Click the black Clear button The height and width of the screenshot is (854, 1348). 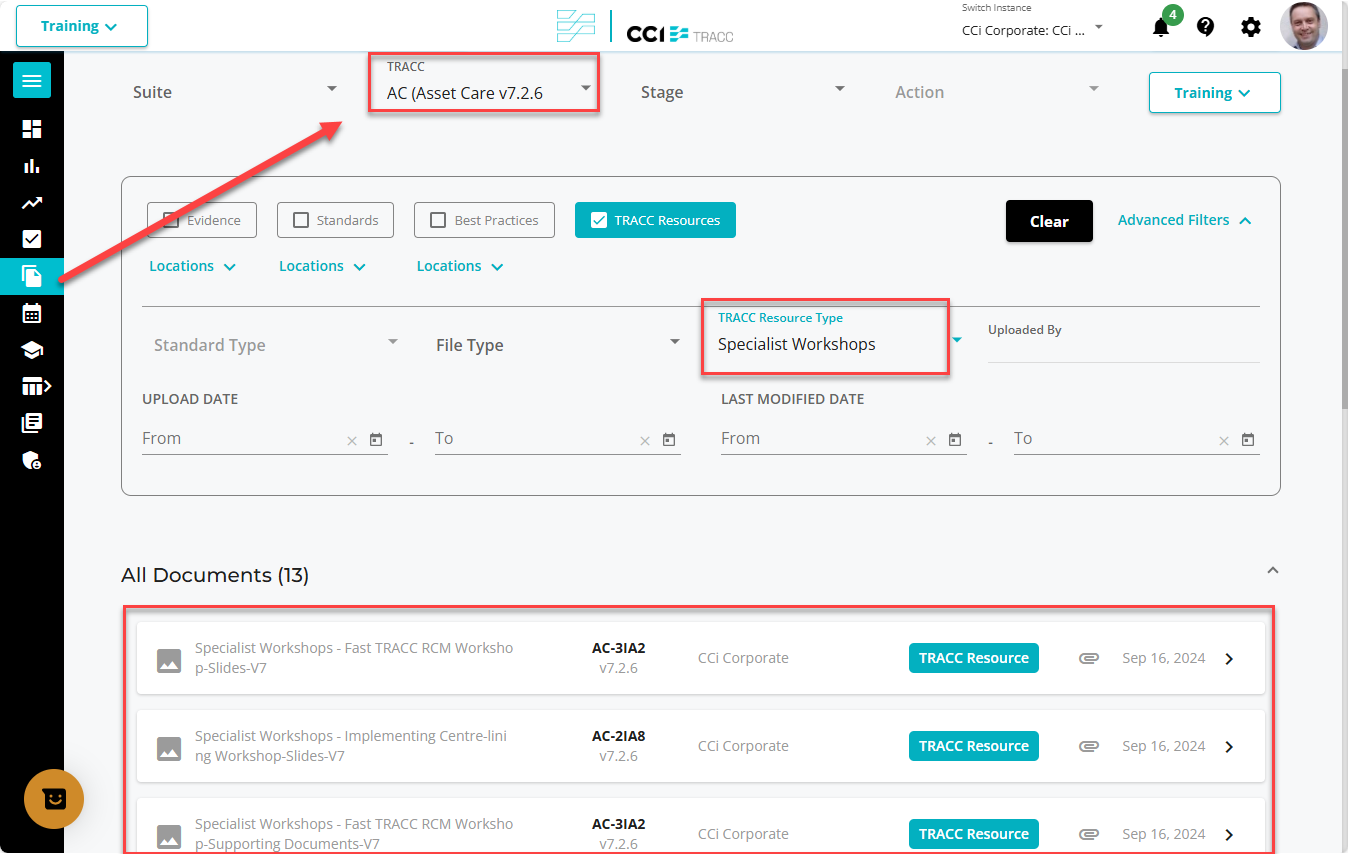(1049, 222)
